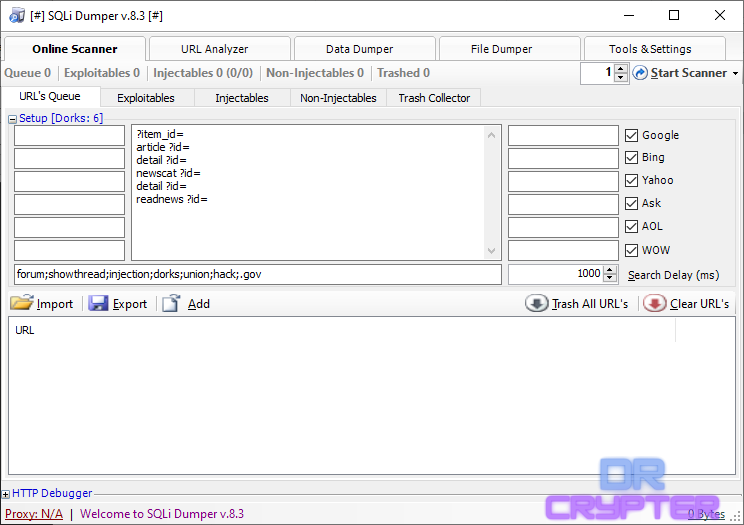Click the Trashed 0 counter
The height and width of the screenshot is (525, 744).
(x=403, y=73)
